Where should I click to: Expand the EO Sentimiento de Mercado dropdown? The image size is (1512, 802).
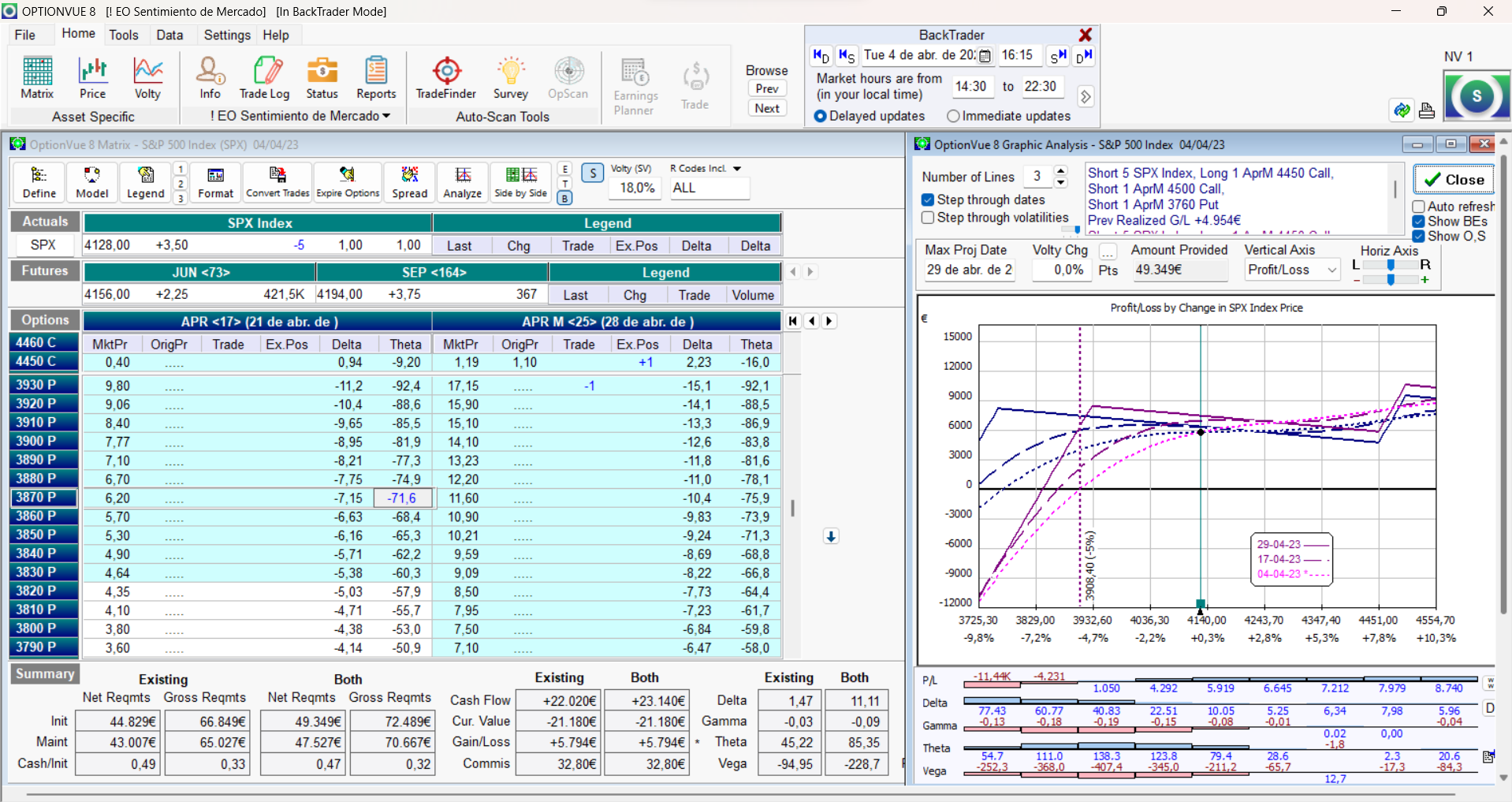coord(386,116)
